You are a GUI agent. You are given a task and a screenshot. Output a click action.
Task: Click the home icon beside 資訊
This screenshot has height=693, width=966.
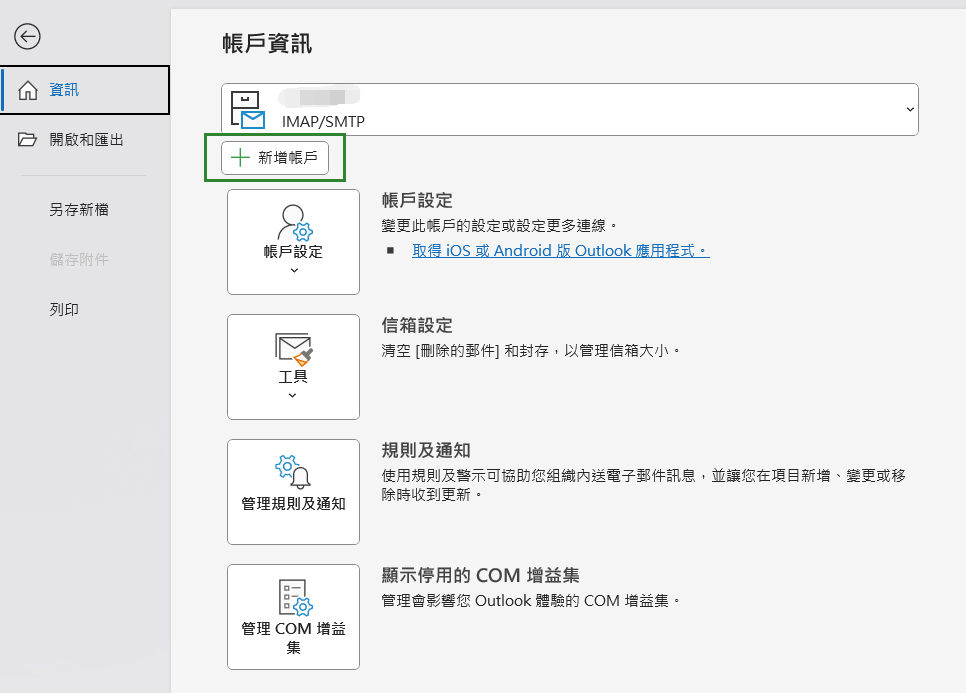28,91
